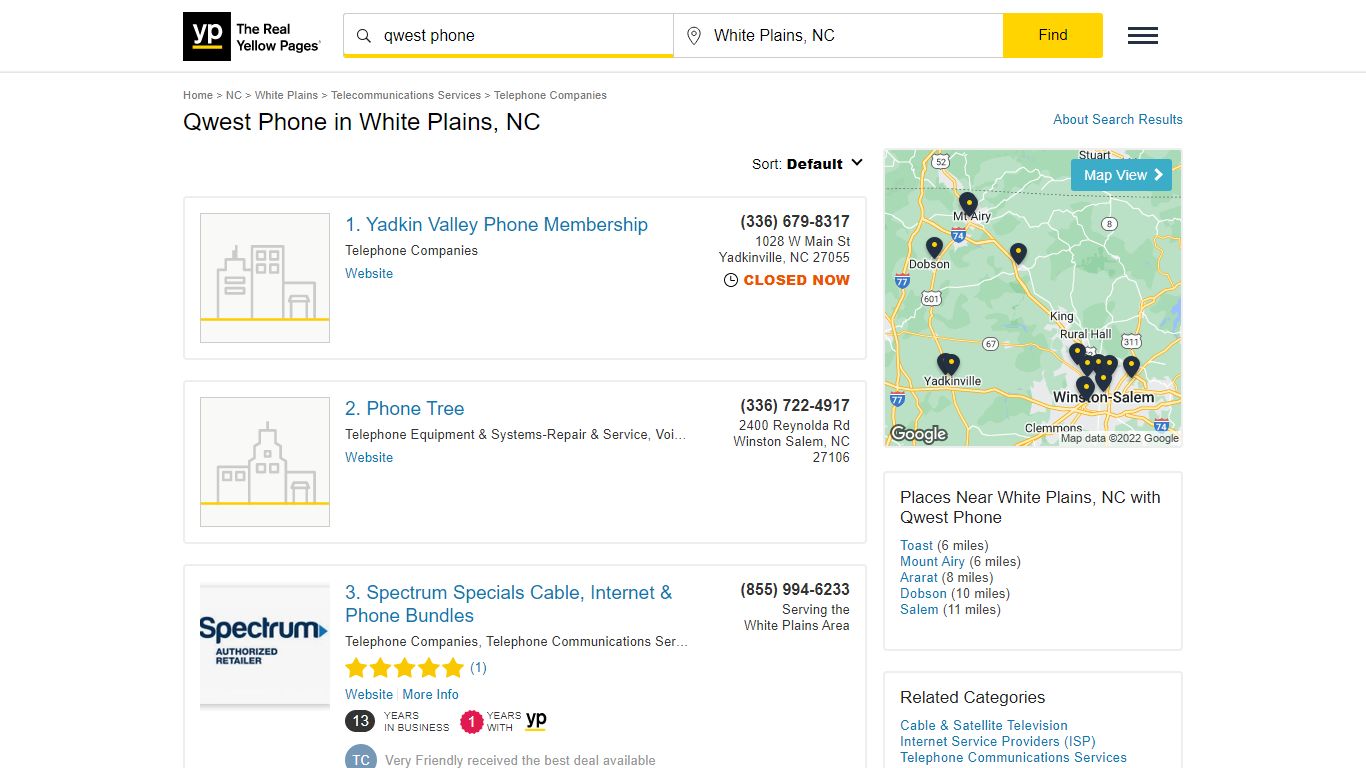1366x768 pixels.
Task: Open Telephone Communications Services category
Action: [x=1013, y=757]
